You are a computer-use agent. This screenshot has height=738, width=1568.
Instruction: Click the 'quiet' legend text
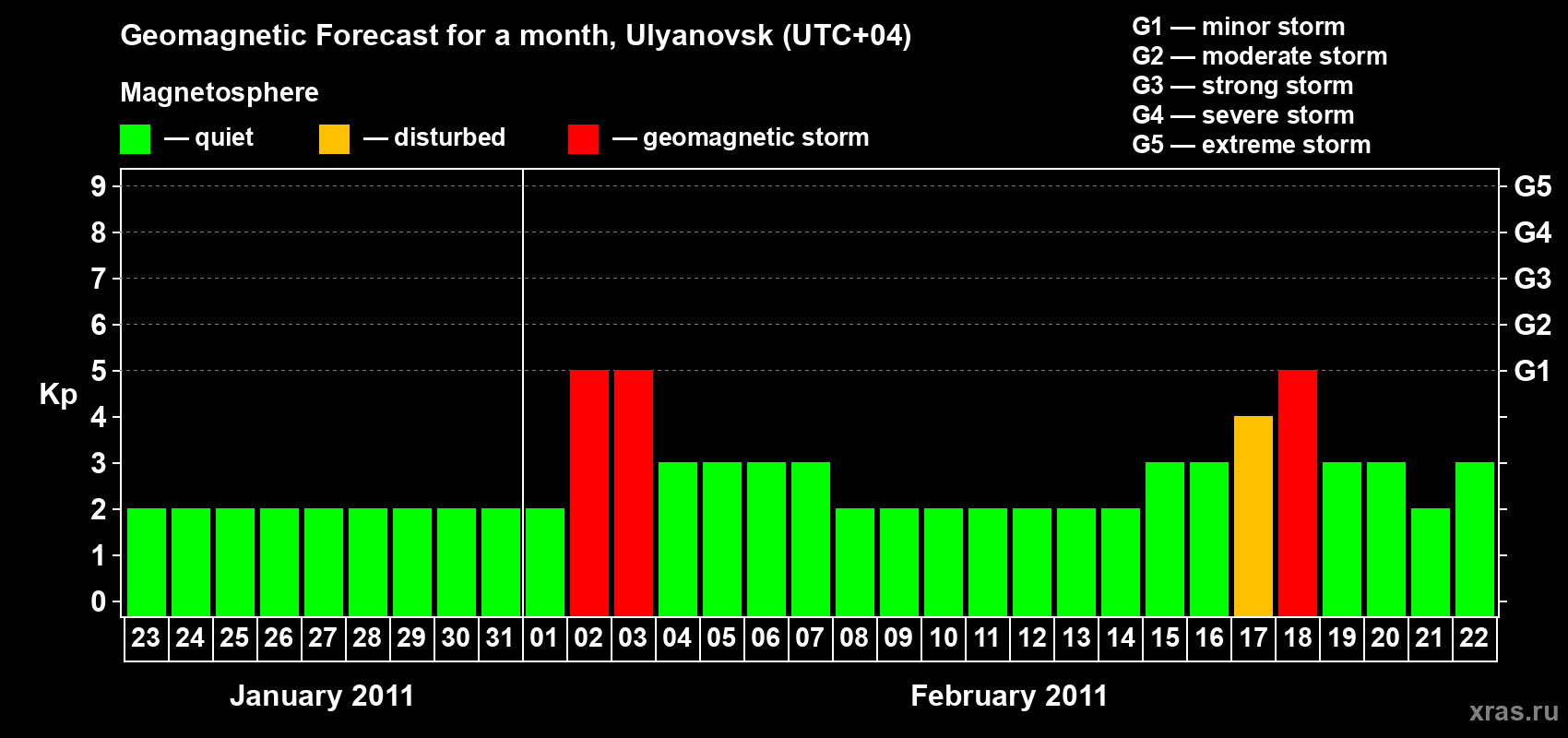pyautogui.click(x=224, y=137)
